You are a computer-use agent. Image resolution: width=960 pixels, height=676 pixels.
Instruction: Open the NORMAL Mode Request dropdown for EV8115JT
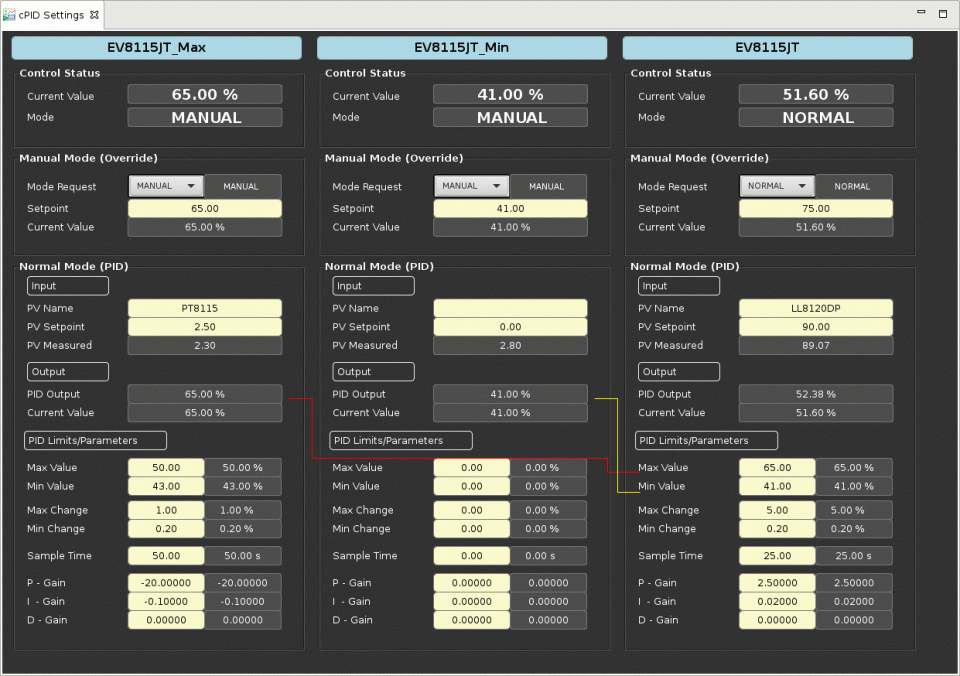pyautogui.click(x=778, y=186)
